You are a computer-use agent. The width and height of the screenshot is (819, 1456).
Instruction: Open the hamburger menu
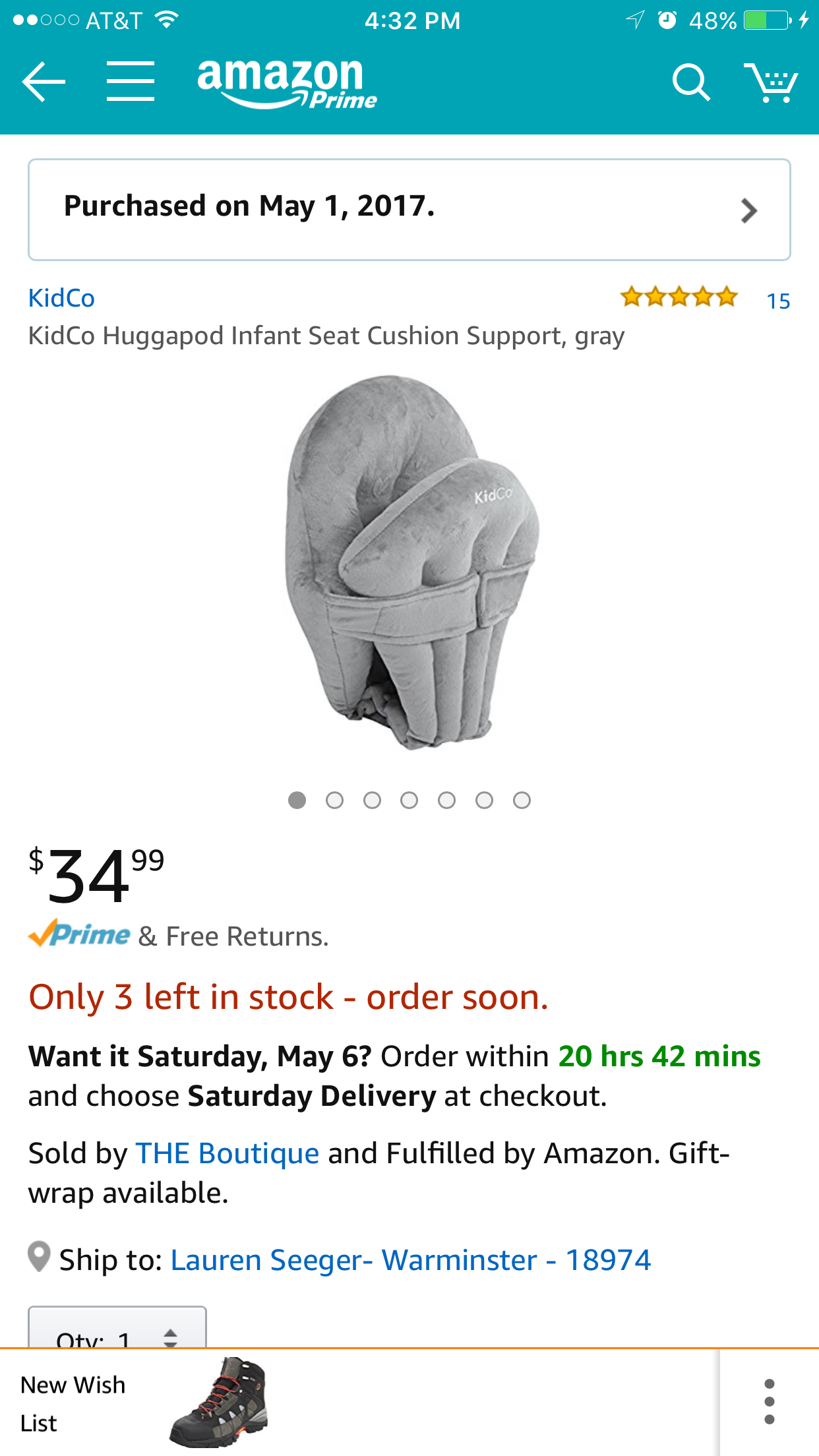(131, 82)
